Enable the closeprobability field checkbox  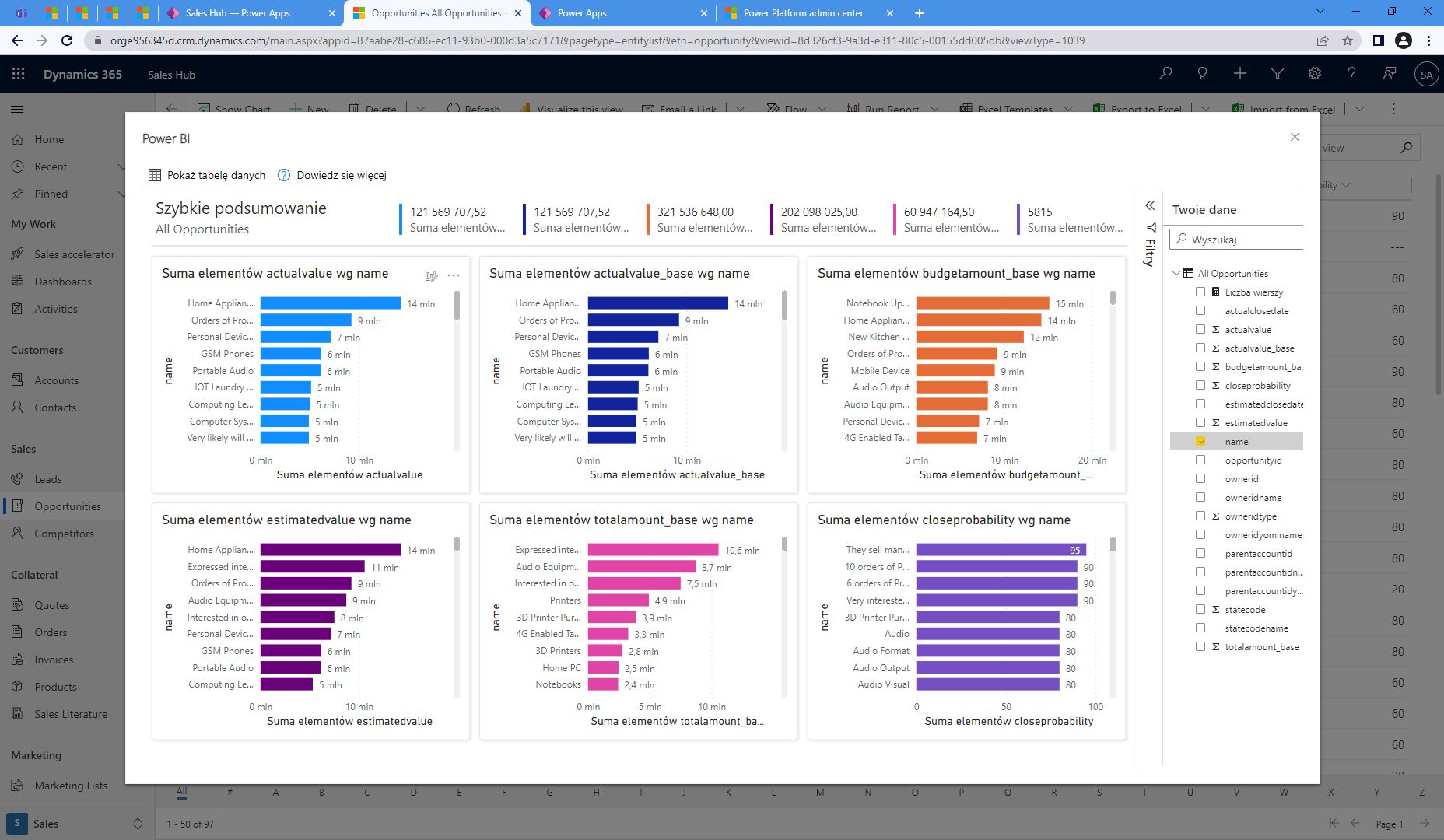coord(1200,385)
